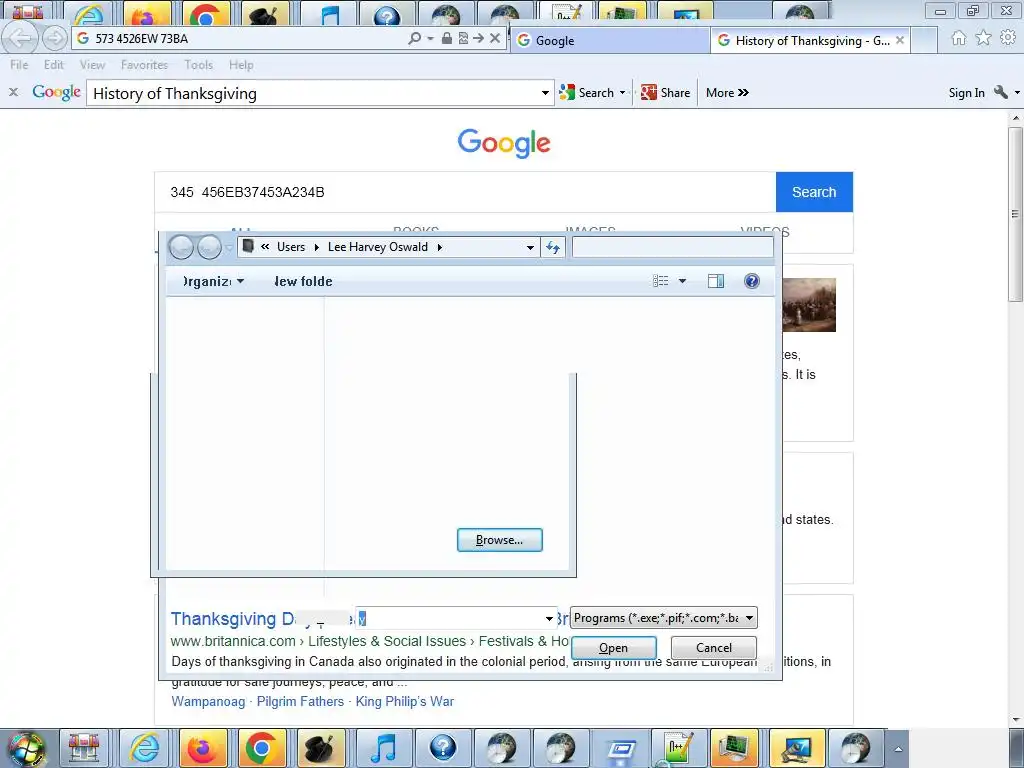Click the Thanksgiving painting thumbnail
Image resolution: width=1024 pixels, height=768 pixels.
tap(809, 305)
